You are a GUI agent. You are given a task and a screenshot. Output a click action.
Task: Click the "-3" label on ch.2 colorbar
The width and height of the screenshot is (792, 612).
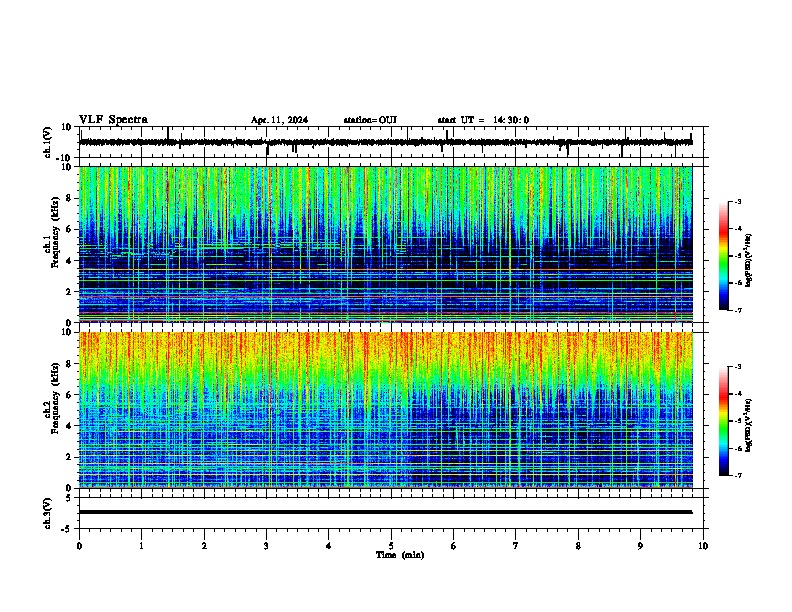737,367
